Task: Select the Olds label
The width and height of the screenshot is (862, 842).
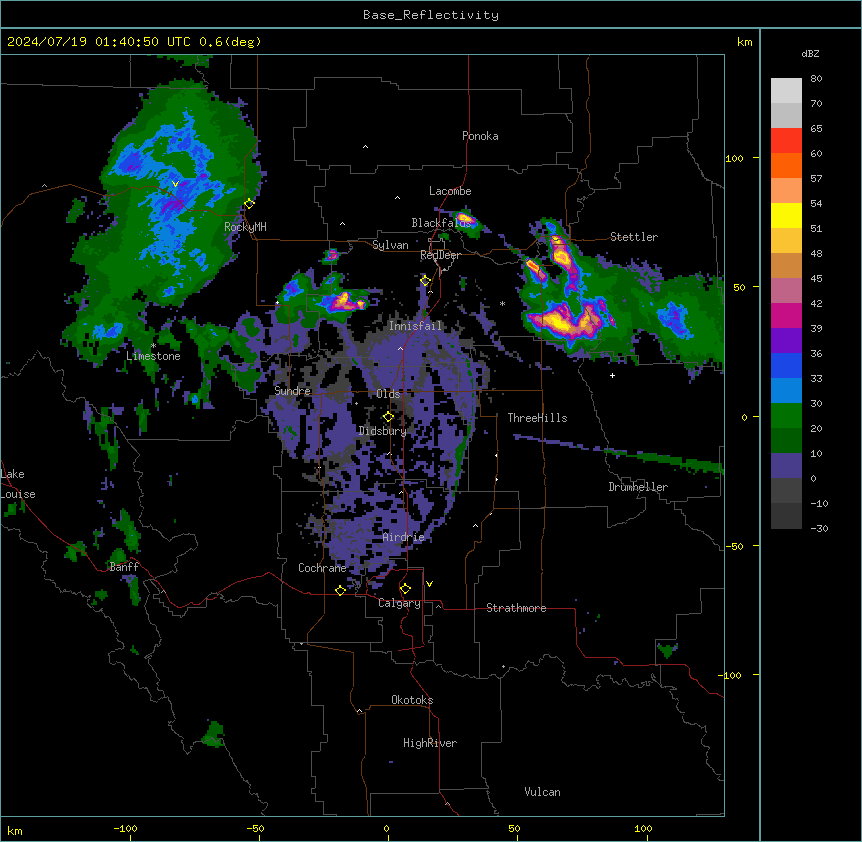Action: tap(388, 394)
